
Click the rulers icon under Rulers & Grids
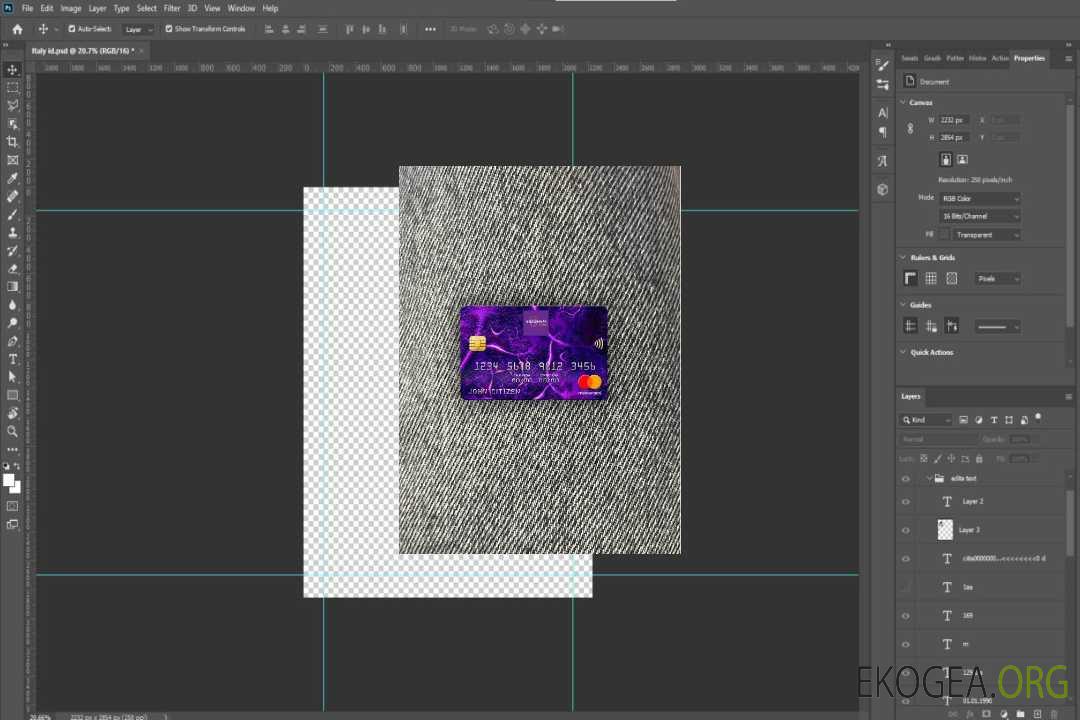pos(910,278)
